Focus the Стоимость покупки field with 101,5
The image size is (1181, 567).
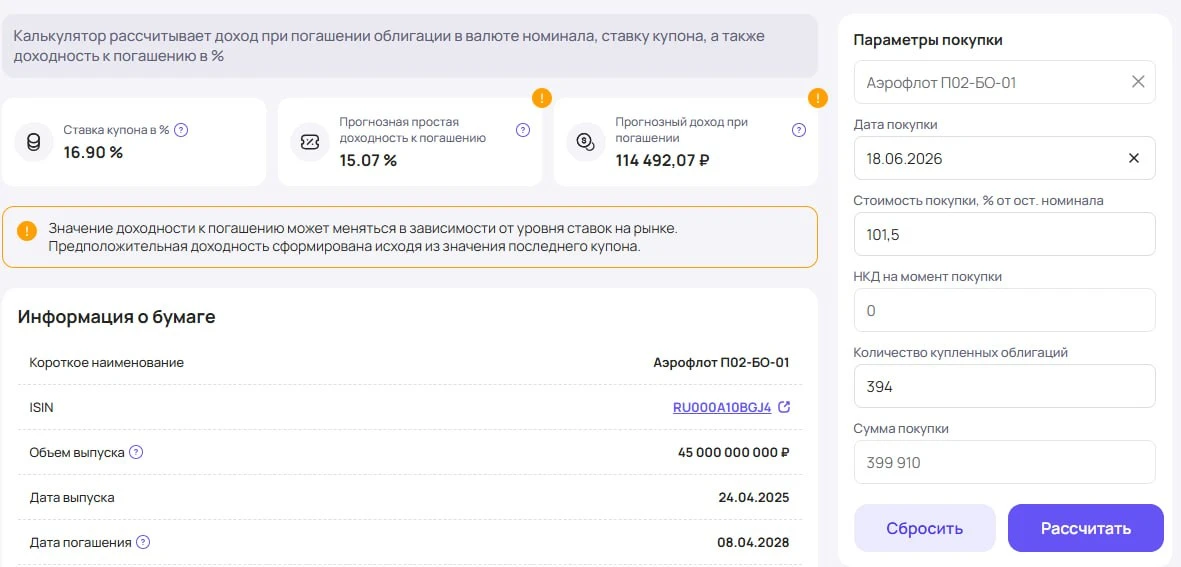point(1005,234)
